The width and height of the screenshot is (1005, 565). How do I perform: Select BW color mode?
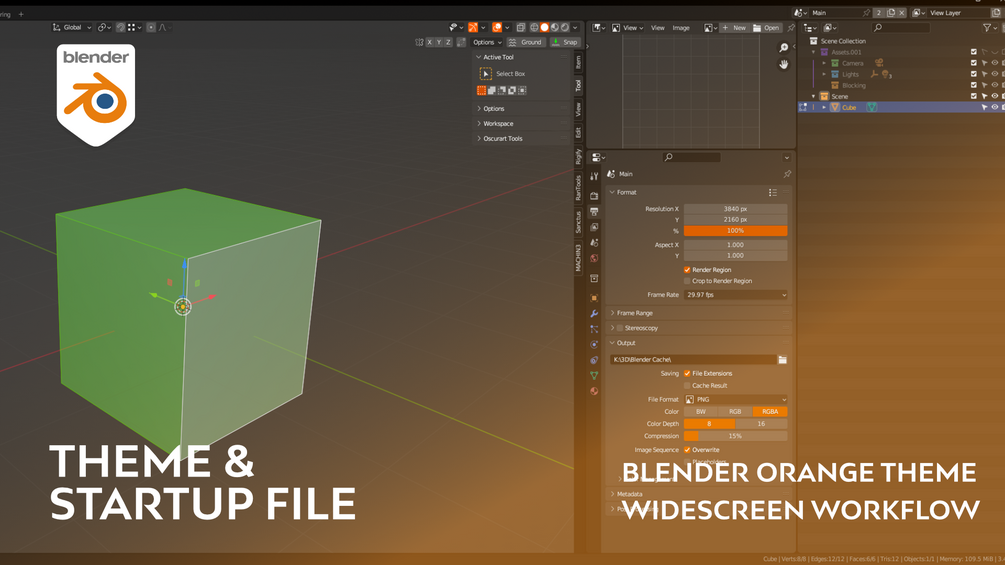click(701, 411)
